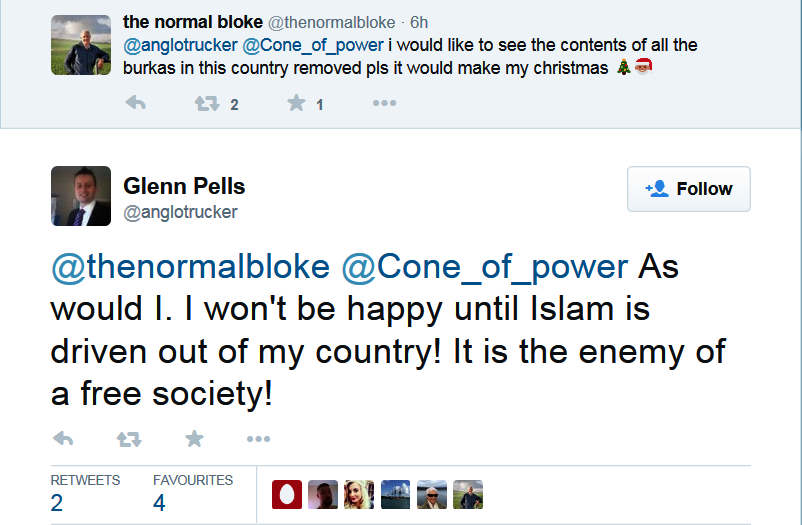802x525 pixels.
Task: Open the blonde woman avatar in favouriters
Action: coord(359,495)
